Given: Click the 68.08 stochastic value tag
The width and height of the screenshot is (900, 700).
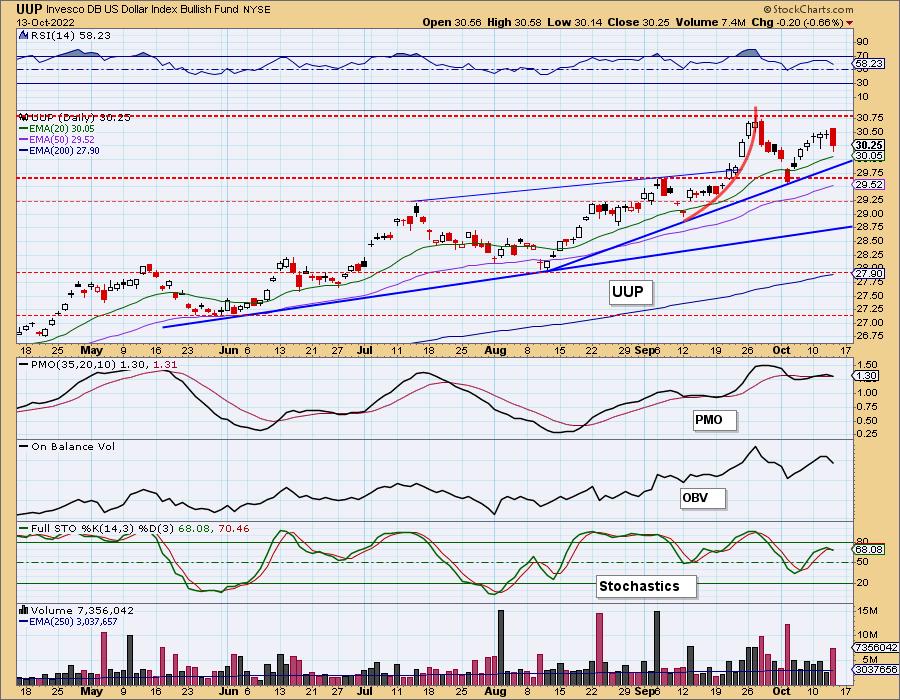Looking at the screenshot, I should [869, 550].
